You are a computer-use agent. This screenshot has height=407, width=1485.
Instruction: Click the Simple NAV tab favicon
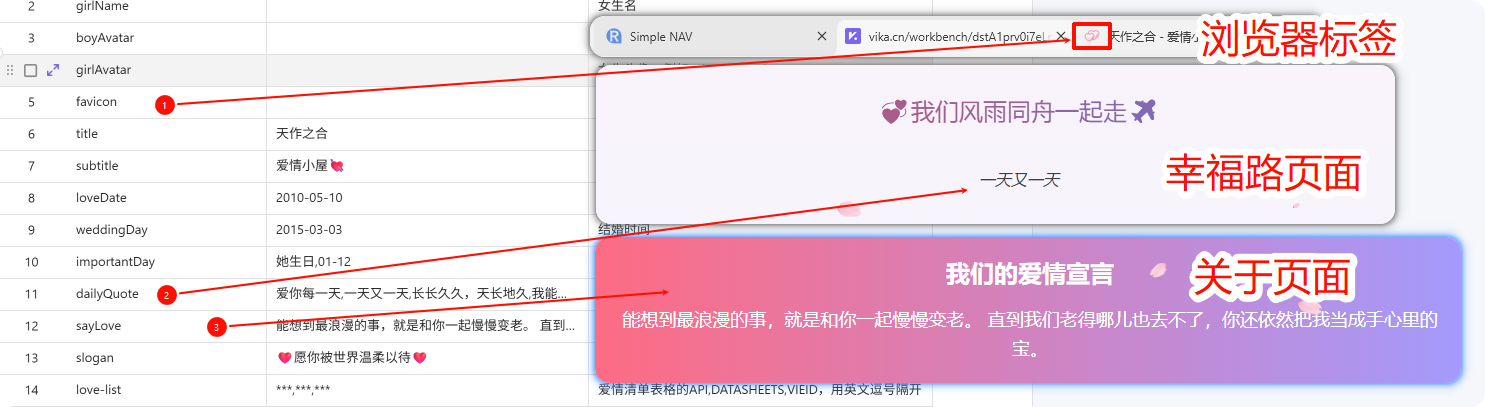(614, 36)
